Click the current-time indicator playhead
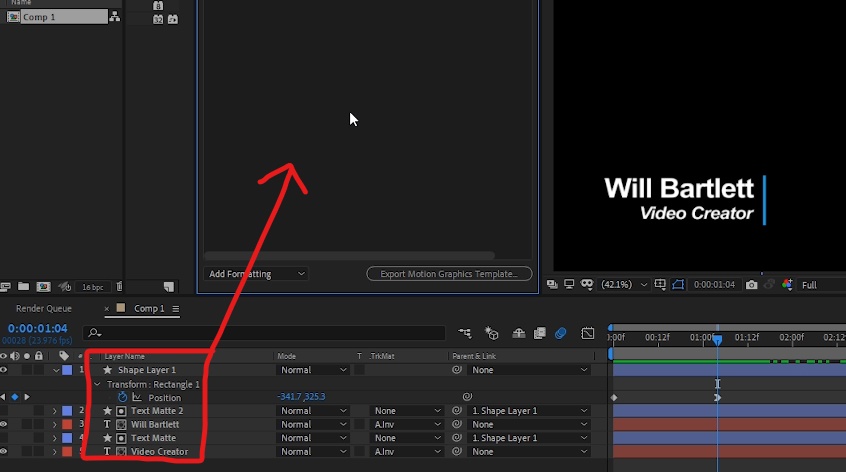This screenshot has height=472, width=846. click(x=717, y=339)
